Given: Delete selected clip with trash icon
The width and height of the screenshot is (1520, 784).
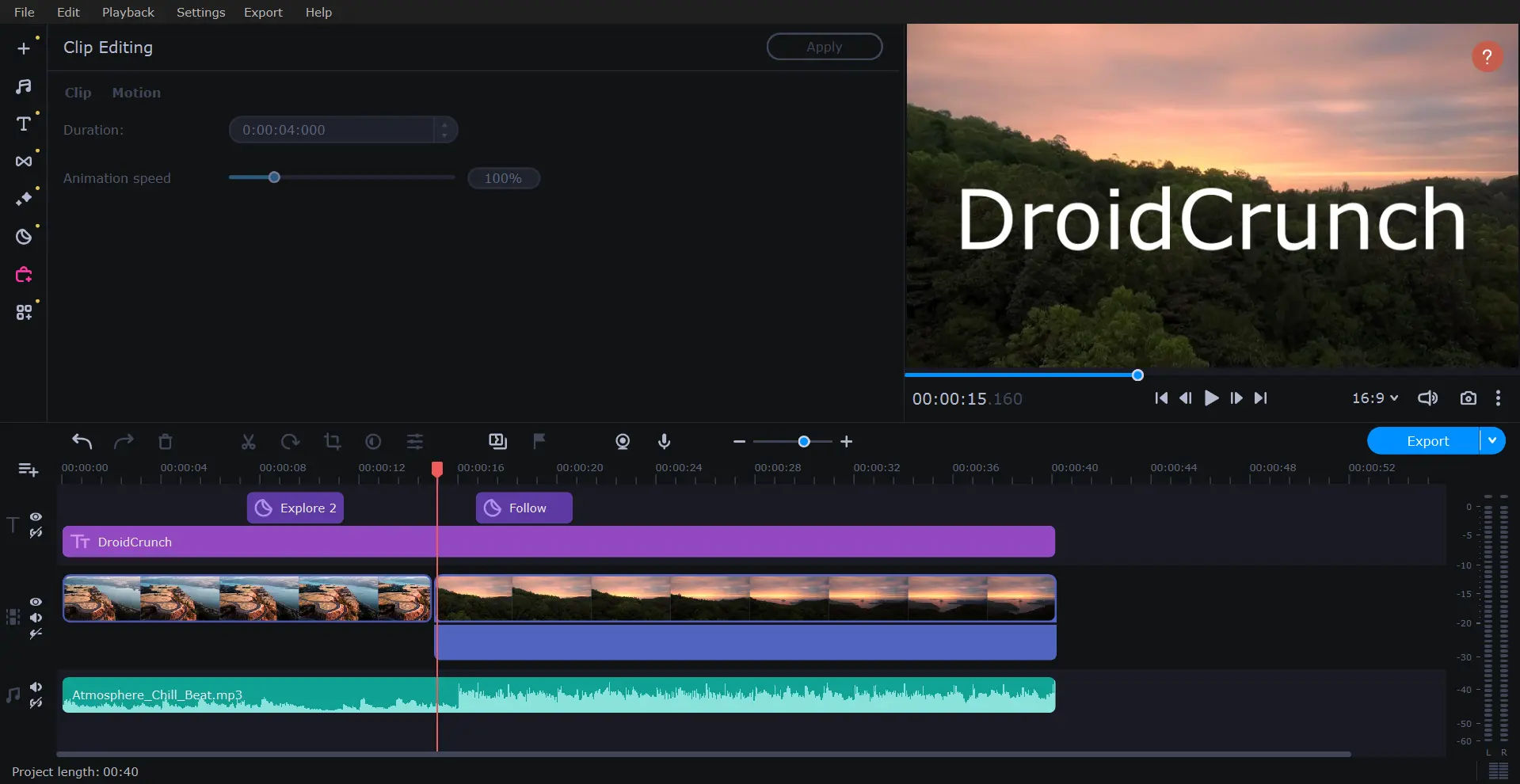Looking at the screenshot, I should coord(166,441).
